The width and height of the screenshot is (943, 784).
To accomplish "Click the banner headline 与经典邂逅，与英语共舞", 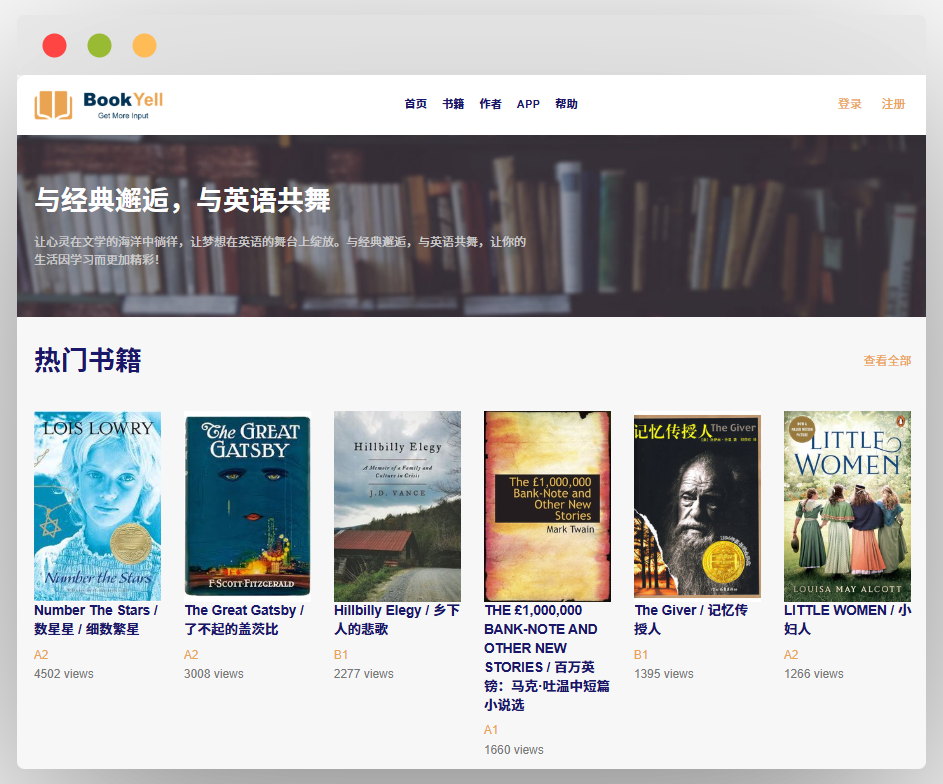I will 183,200.
